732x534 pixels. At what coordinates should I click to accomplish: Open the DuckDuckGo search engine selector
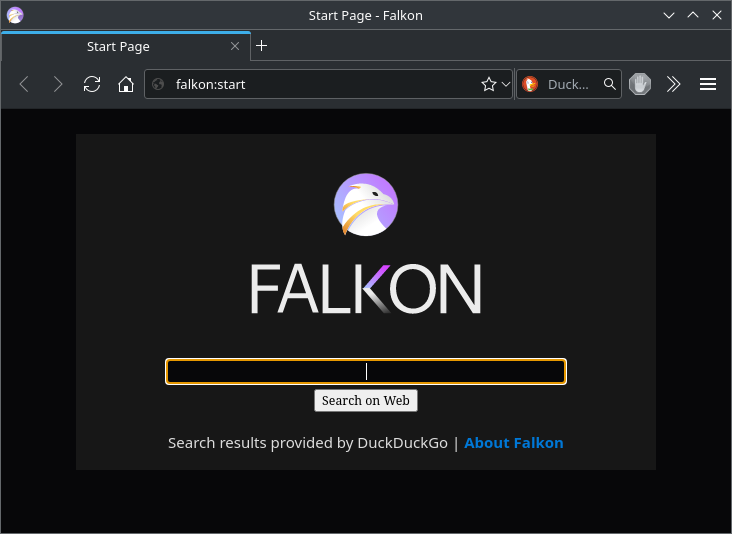pyautogui.click(x=530, y=84)
